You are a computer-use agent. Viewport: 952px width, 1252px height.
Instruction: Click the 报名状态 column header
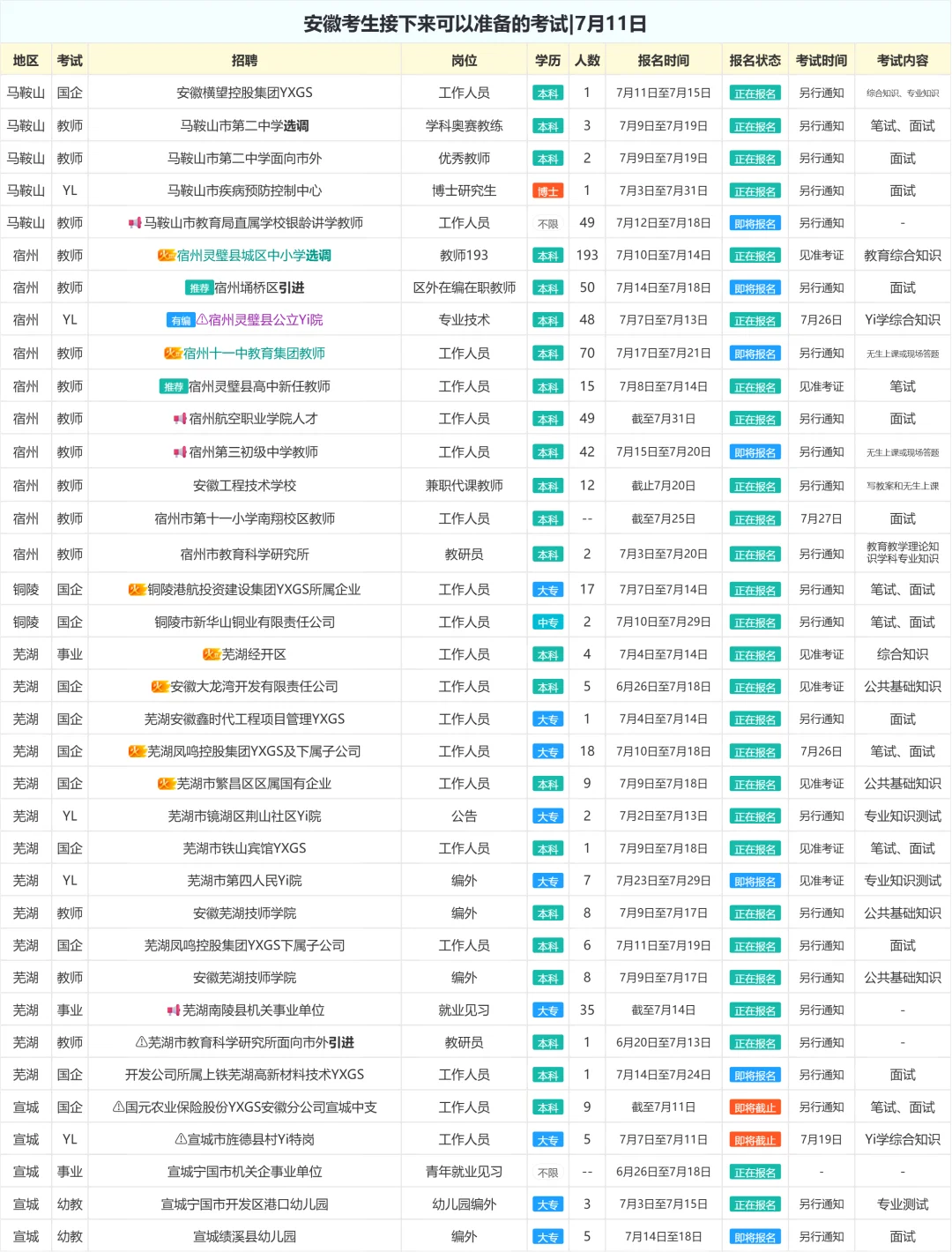coord(755,61)
